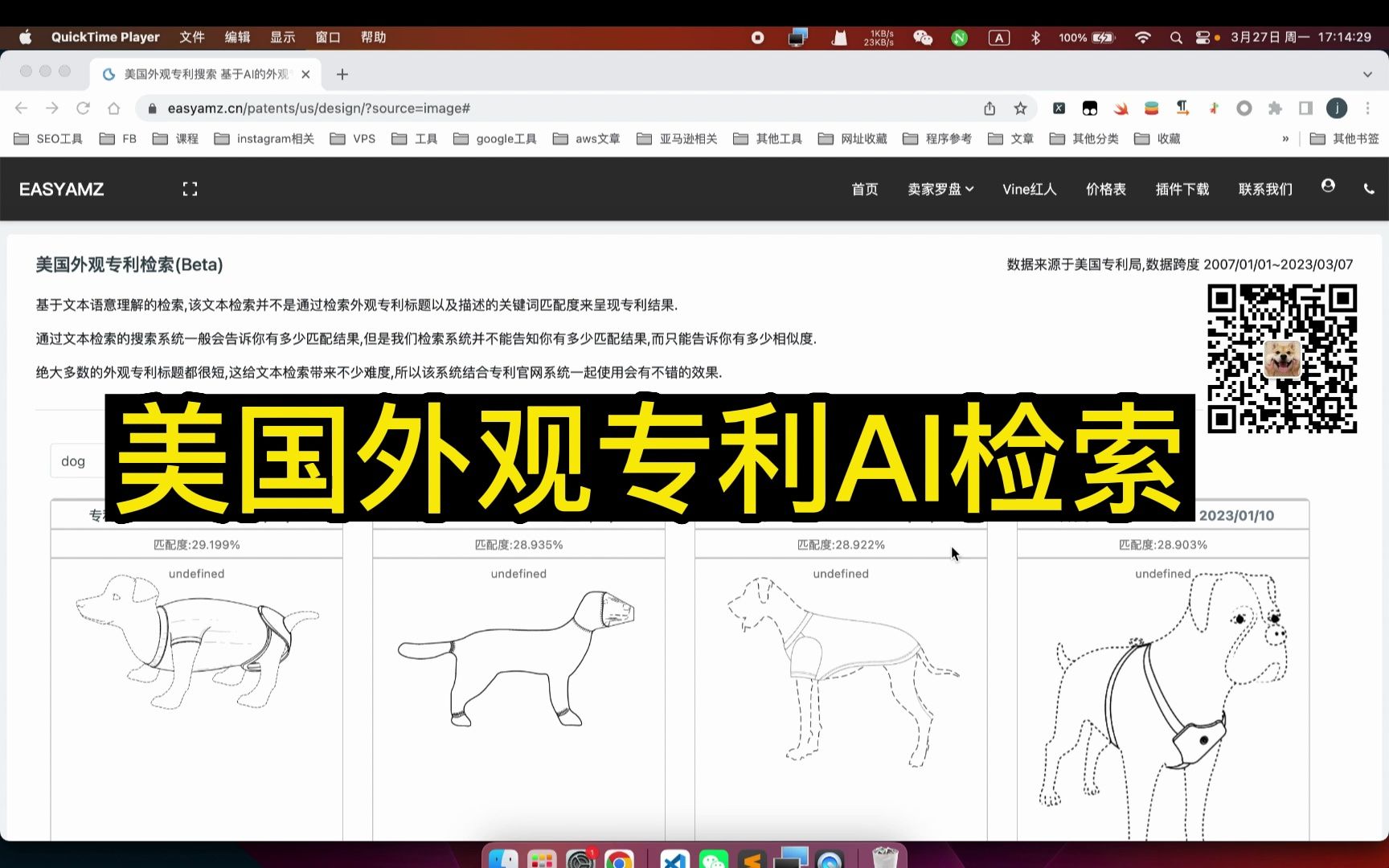Click the EASYAMZ logo
The image size is (1389, 868).
(62, 189)
